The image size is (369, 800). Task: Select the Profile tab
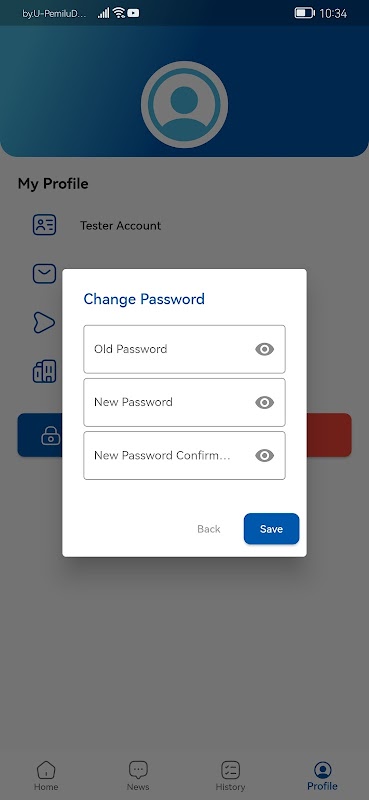click(323, 776)
